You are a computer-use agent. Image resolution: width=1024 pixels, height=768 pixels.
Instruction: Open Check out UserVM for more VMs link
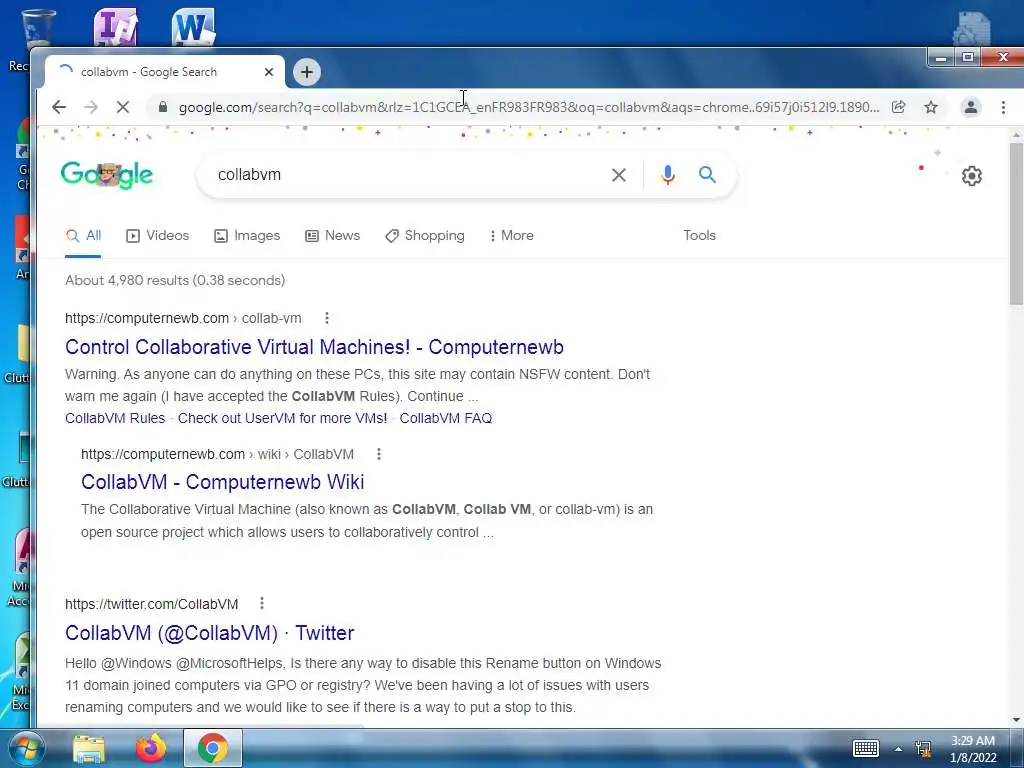pos(282,418)
